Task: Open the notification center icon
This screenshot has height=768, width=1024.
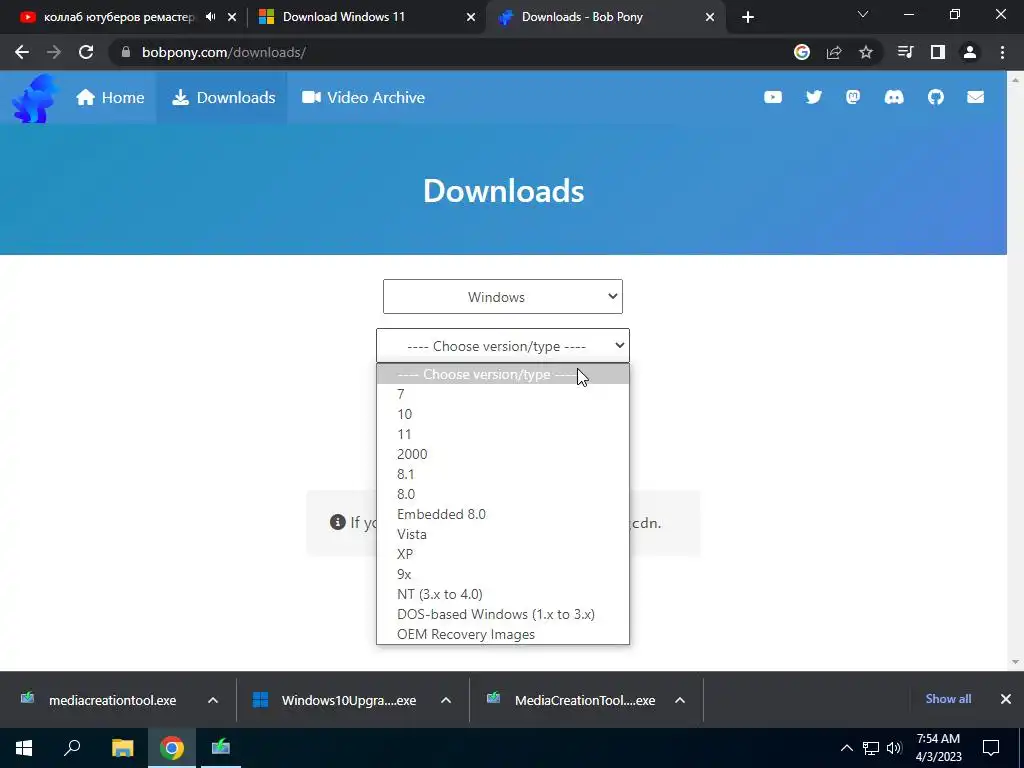Action: point(991,748)
